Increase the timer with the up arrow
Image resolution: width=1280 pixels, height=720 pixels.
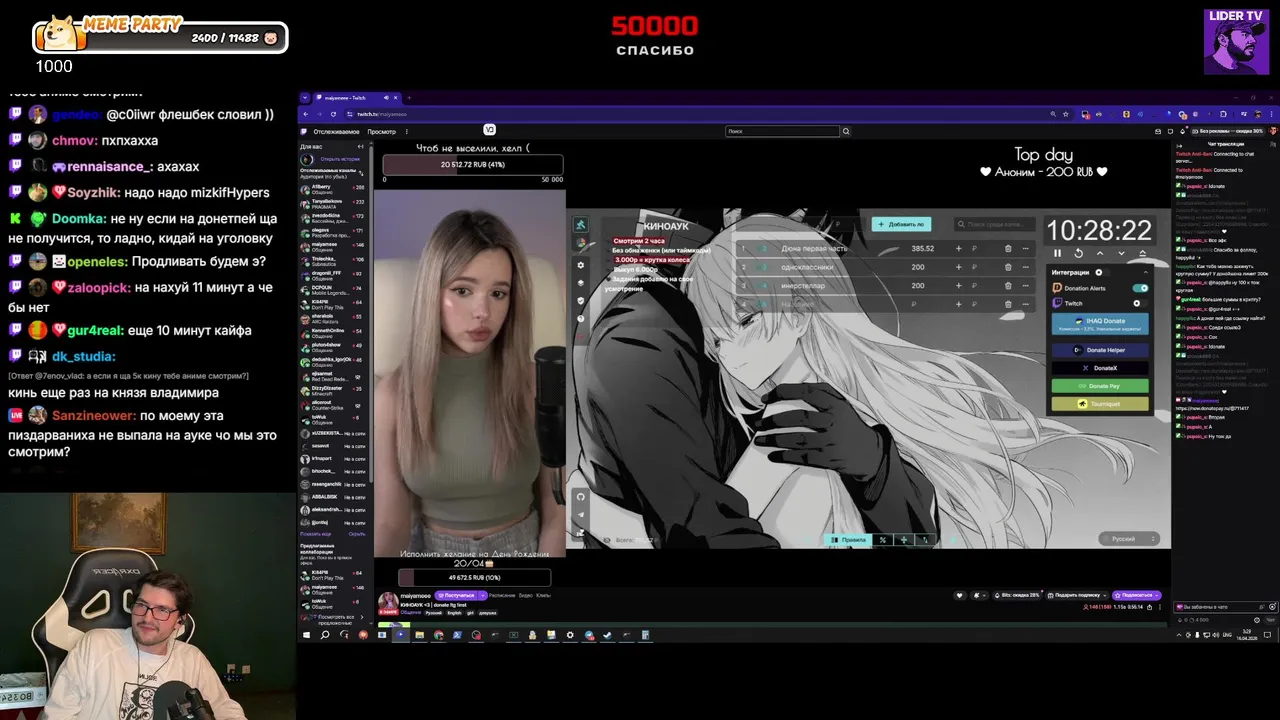tap(1100, 253)
